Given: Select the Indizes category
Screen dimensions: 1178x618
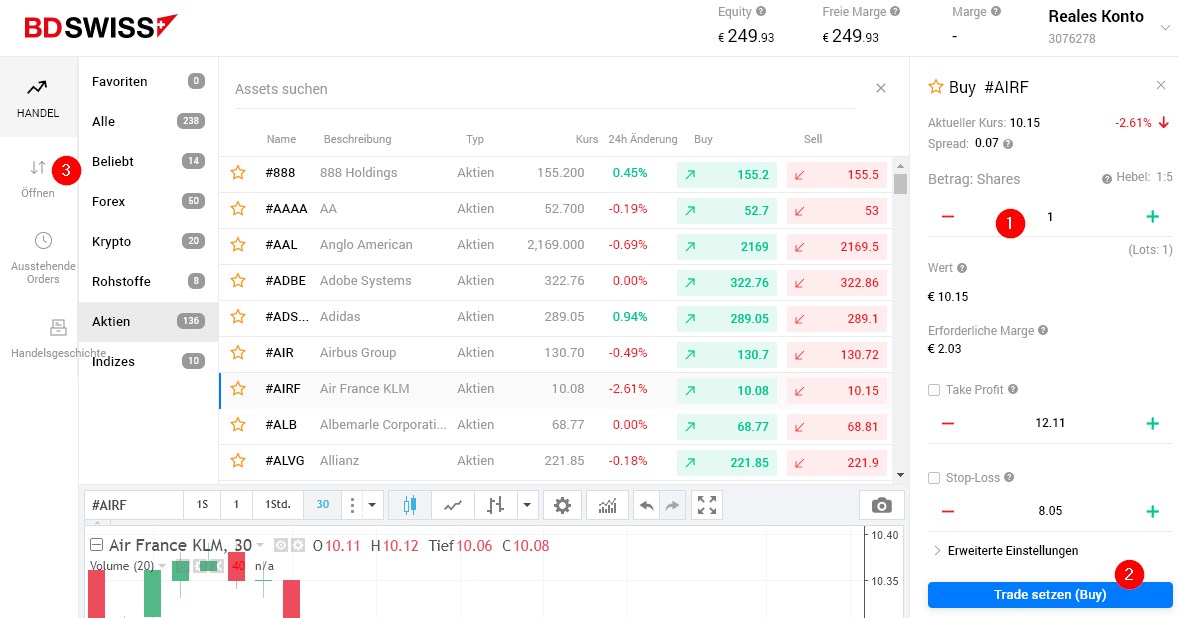Looking at the screenshot, I should pos(148,361).
